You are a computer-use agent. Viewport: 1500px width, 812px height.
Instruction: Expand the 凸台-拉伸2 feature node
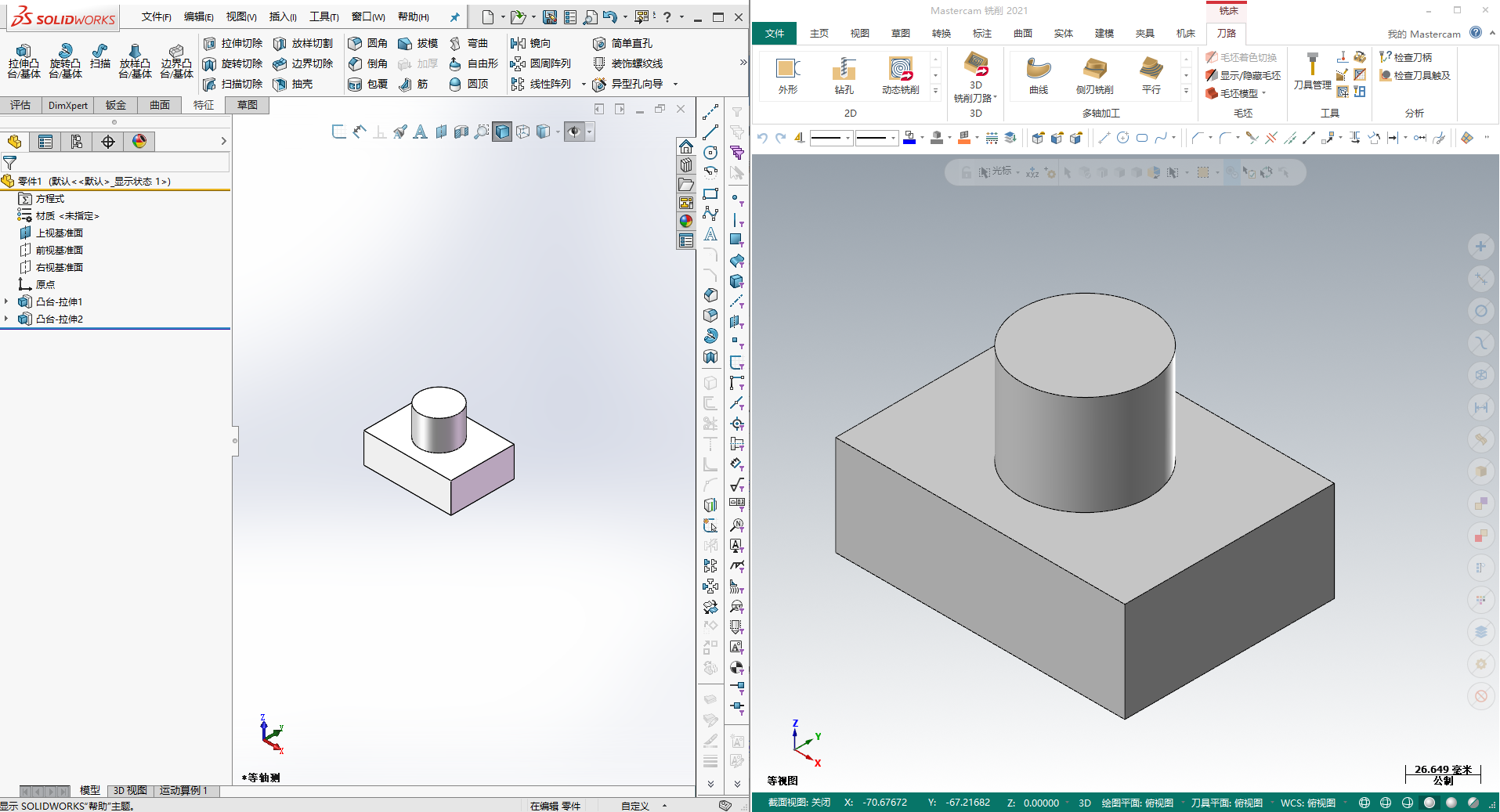[7, 319]
